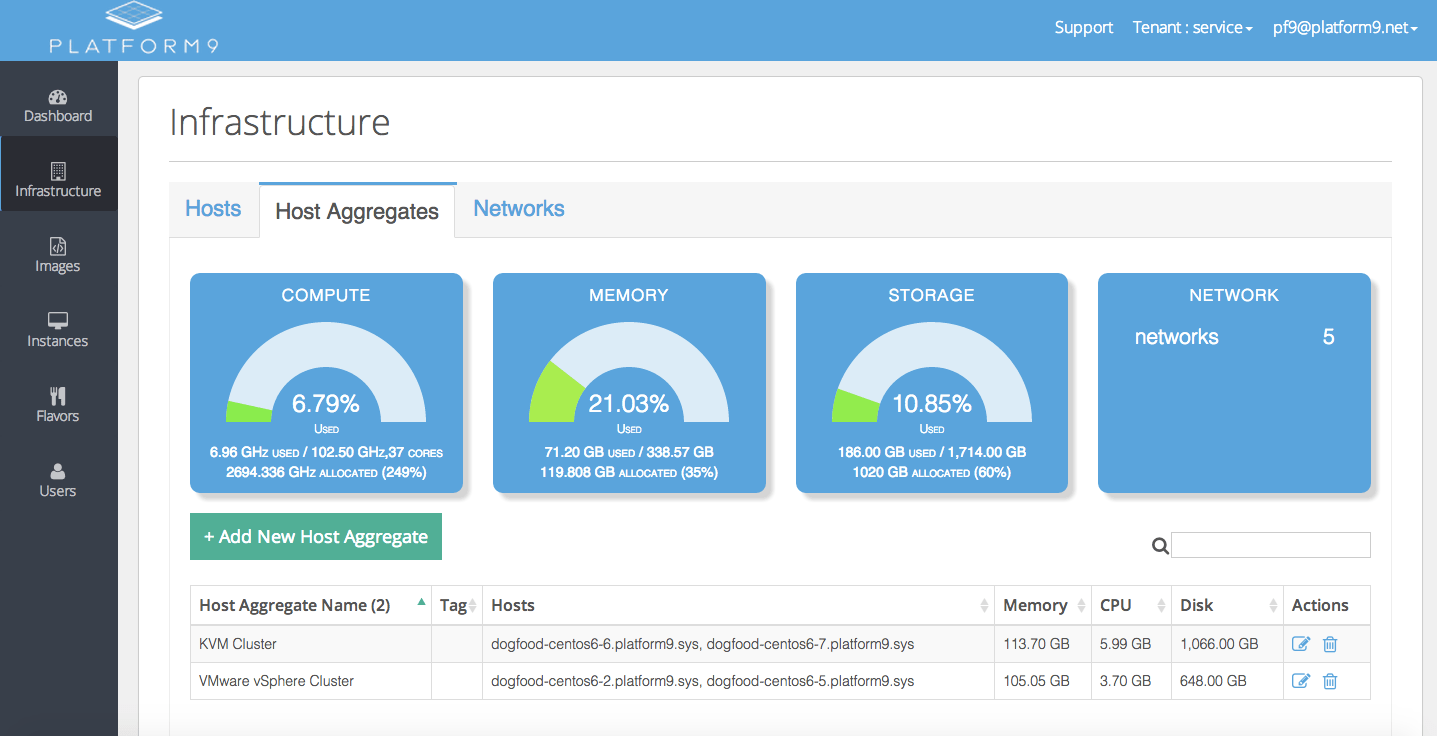Open Flavors fork and knife icon
The width and height of the screenshot is (1437, 736).
[58, 397]
